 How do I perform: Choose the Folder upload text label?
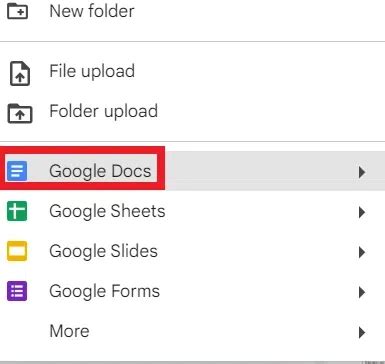[103, 111]
